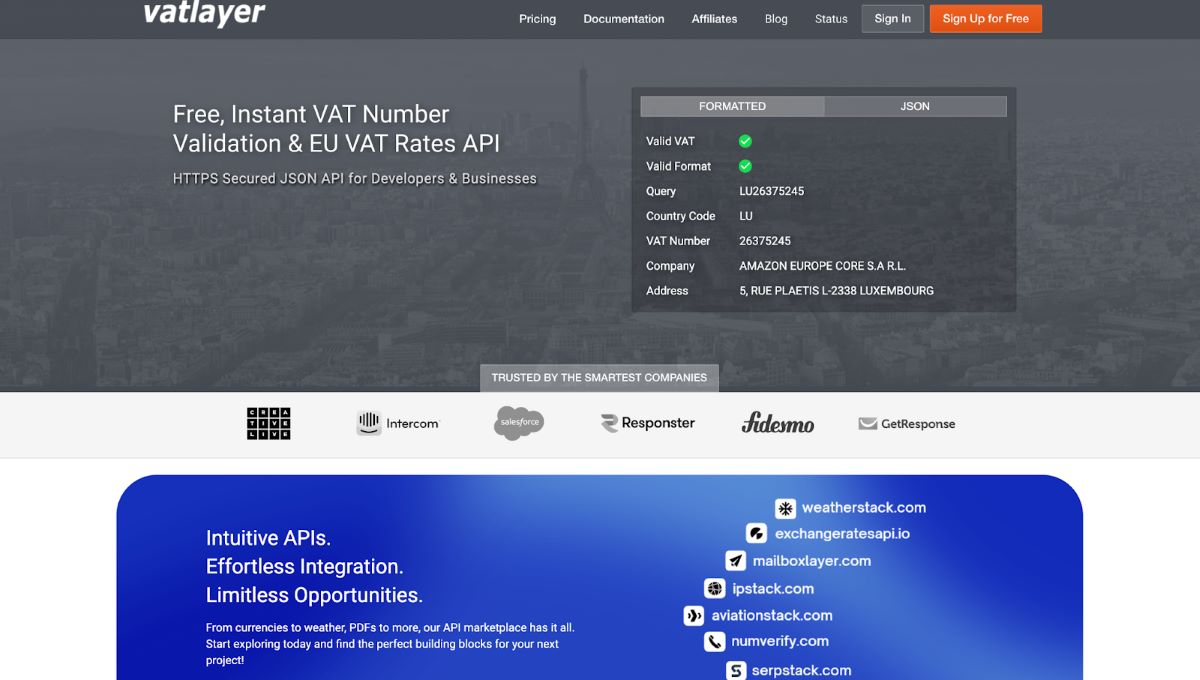
Task: Click the vatlayer logo
Action: tap(204, 16)
